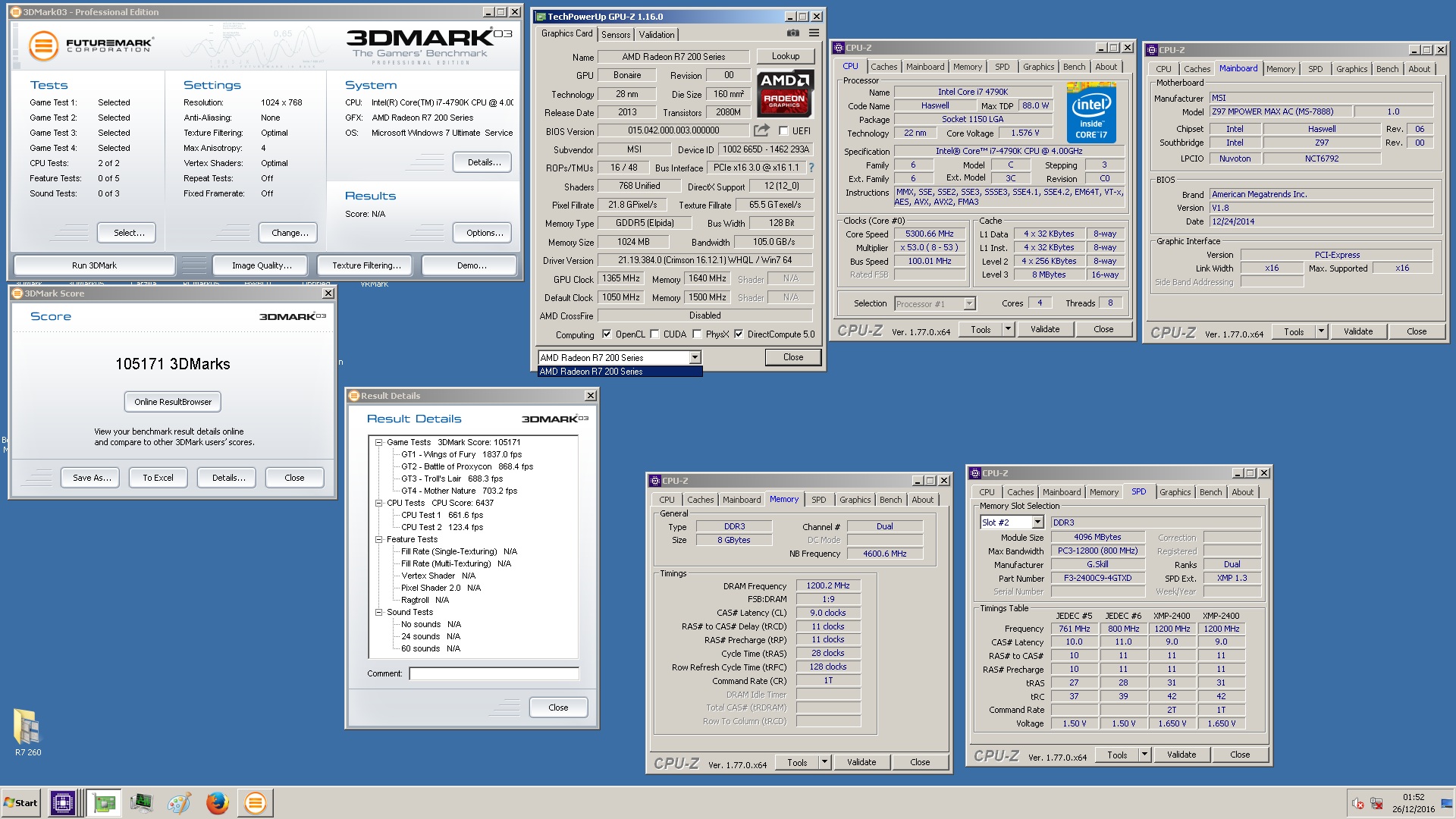This screenshot has width=1456, height=819.
Task: Click title bar icon of CPU-Z SPD window
Action: pyautogui.click(x=975, y=473)
